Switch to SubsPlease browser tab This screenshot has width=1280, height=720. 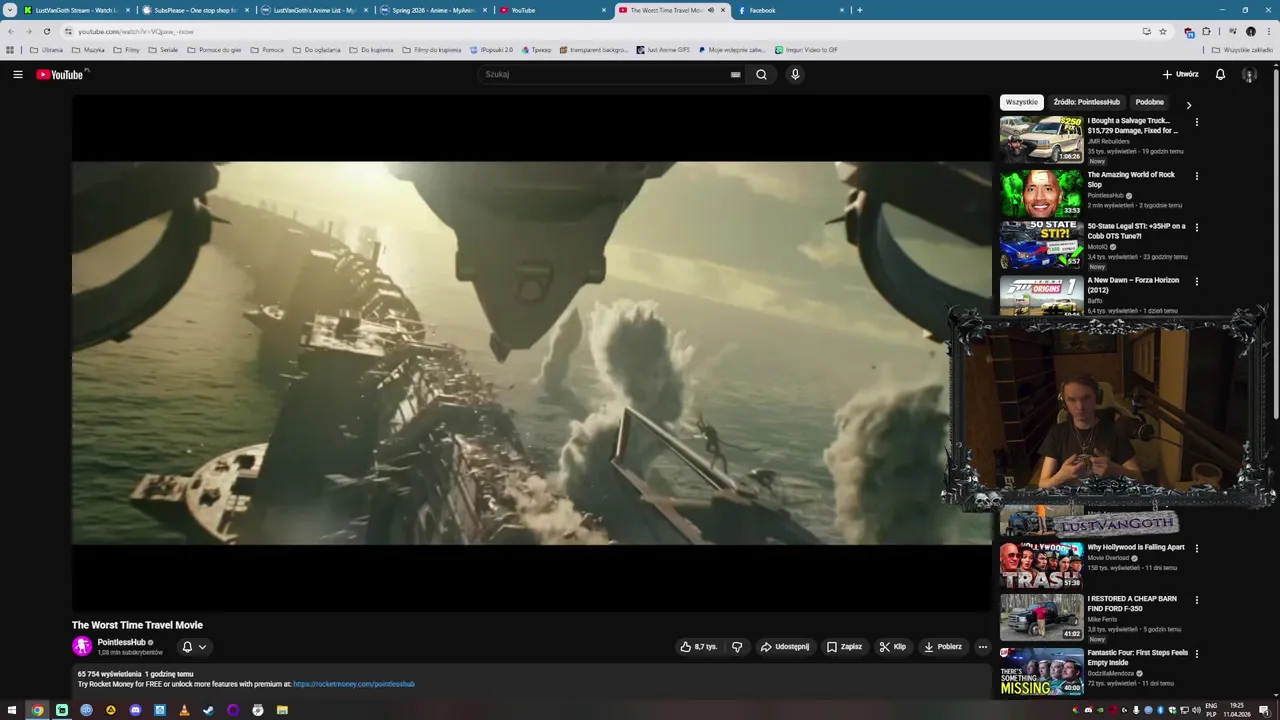point(194,10)
